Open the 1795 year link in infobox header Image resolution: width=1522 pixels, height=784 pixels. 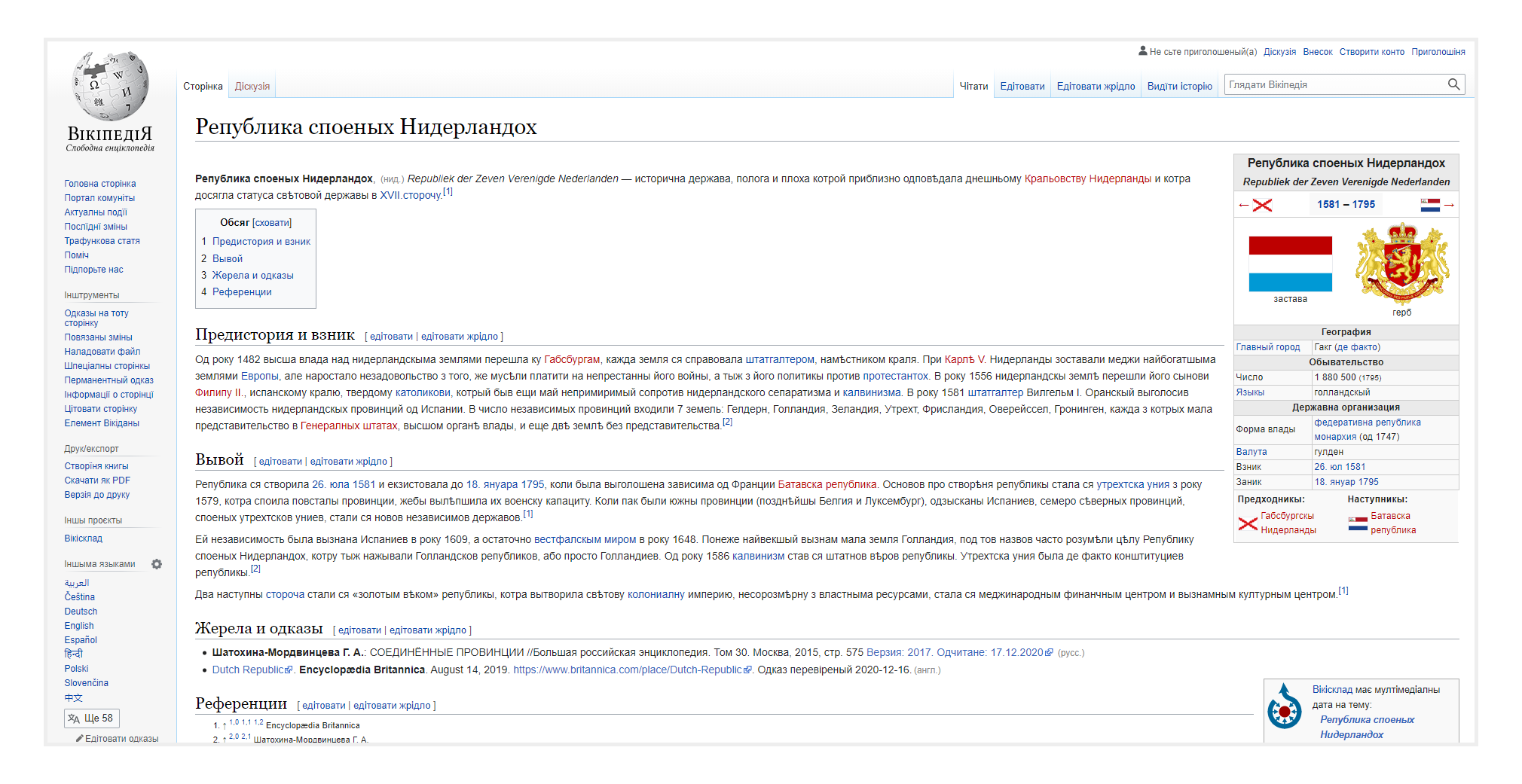pyautogui.click(x=1364, y=204)
